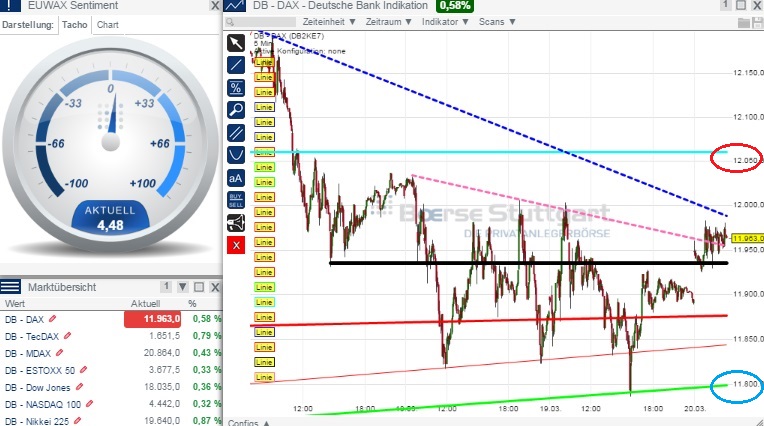Click the number 1 button in Marktübersicht header

tap(166, 287)
